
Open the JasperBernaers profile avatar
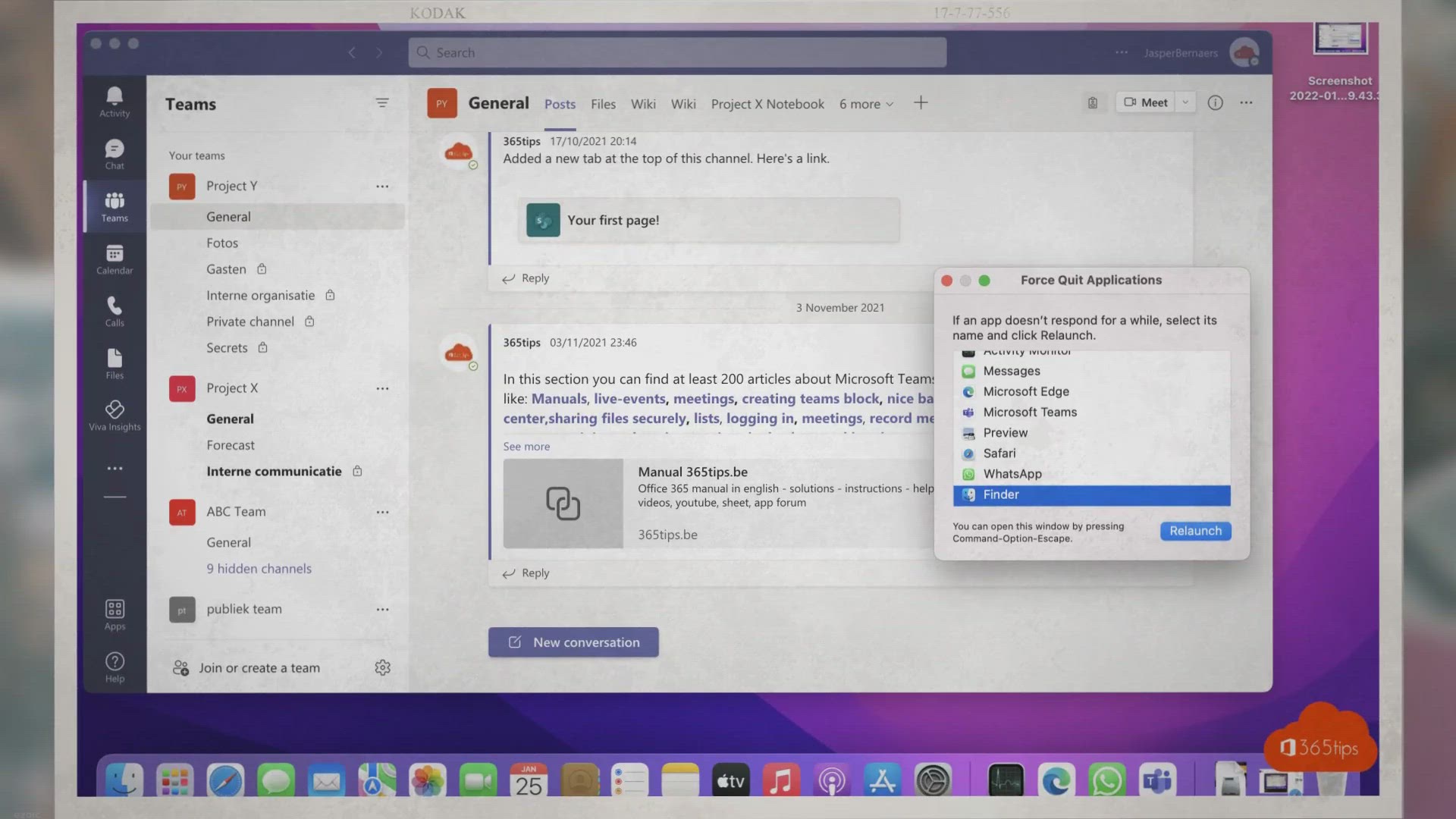pos(1244,52)
